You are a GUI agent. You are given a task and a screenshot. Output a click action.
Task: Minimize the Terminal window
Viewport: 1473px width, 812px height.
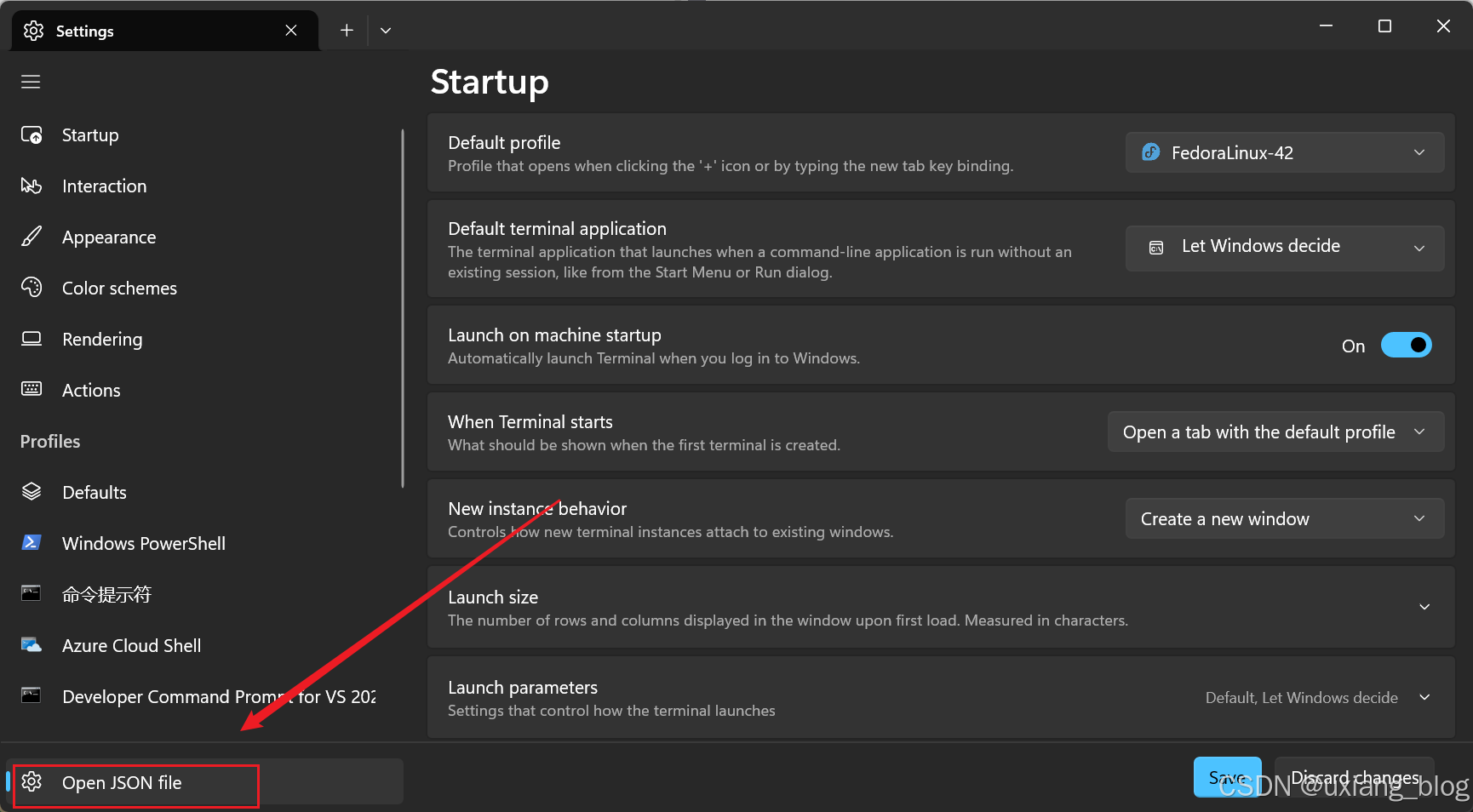click(1326, 26)
